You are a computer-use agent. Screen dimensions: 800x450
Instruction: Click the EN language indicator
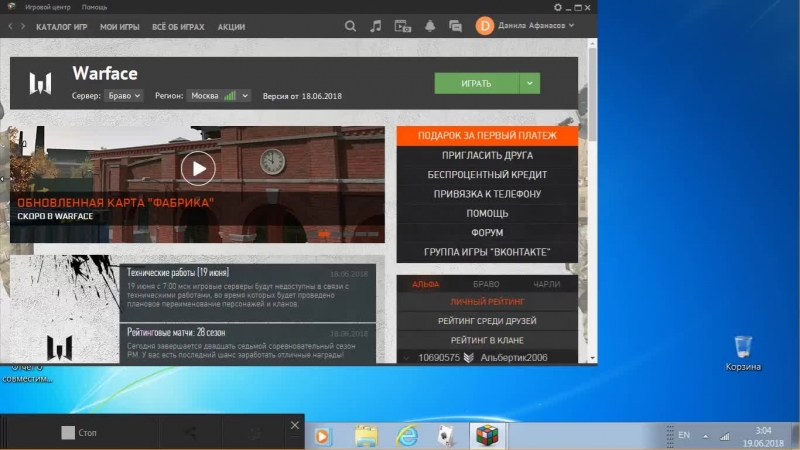[x=684, y=435]
